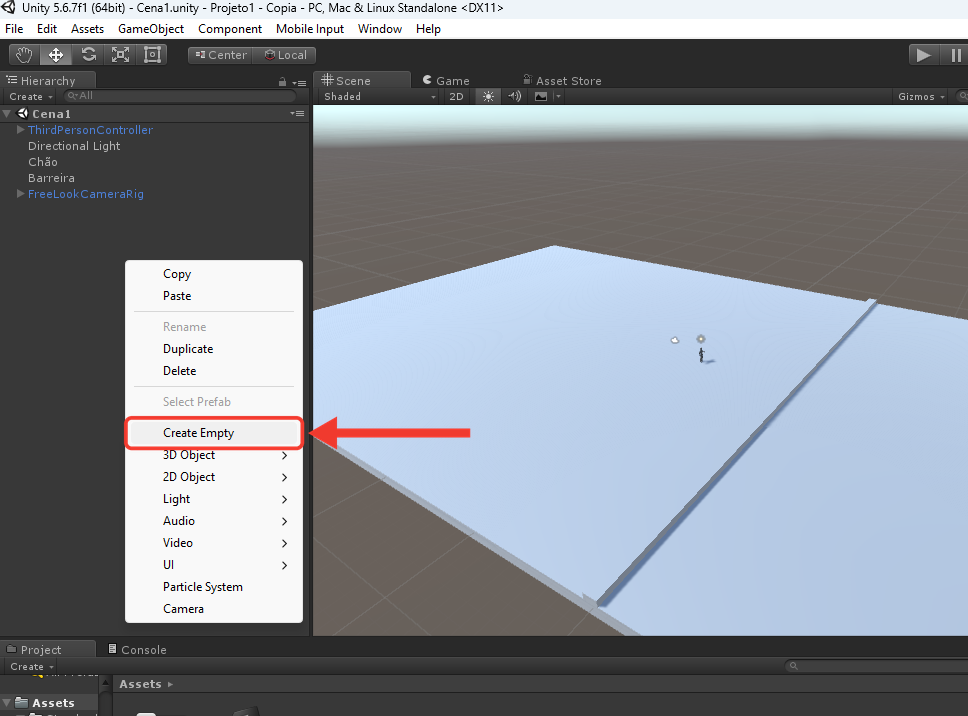Open the GameObject menu
968x716 pixels.
[x=151, y=29]
